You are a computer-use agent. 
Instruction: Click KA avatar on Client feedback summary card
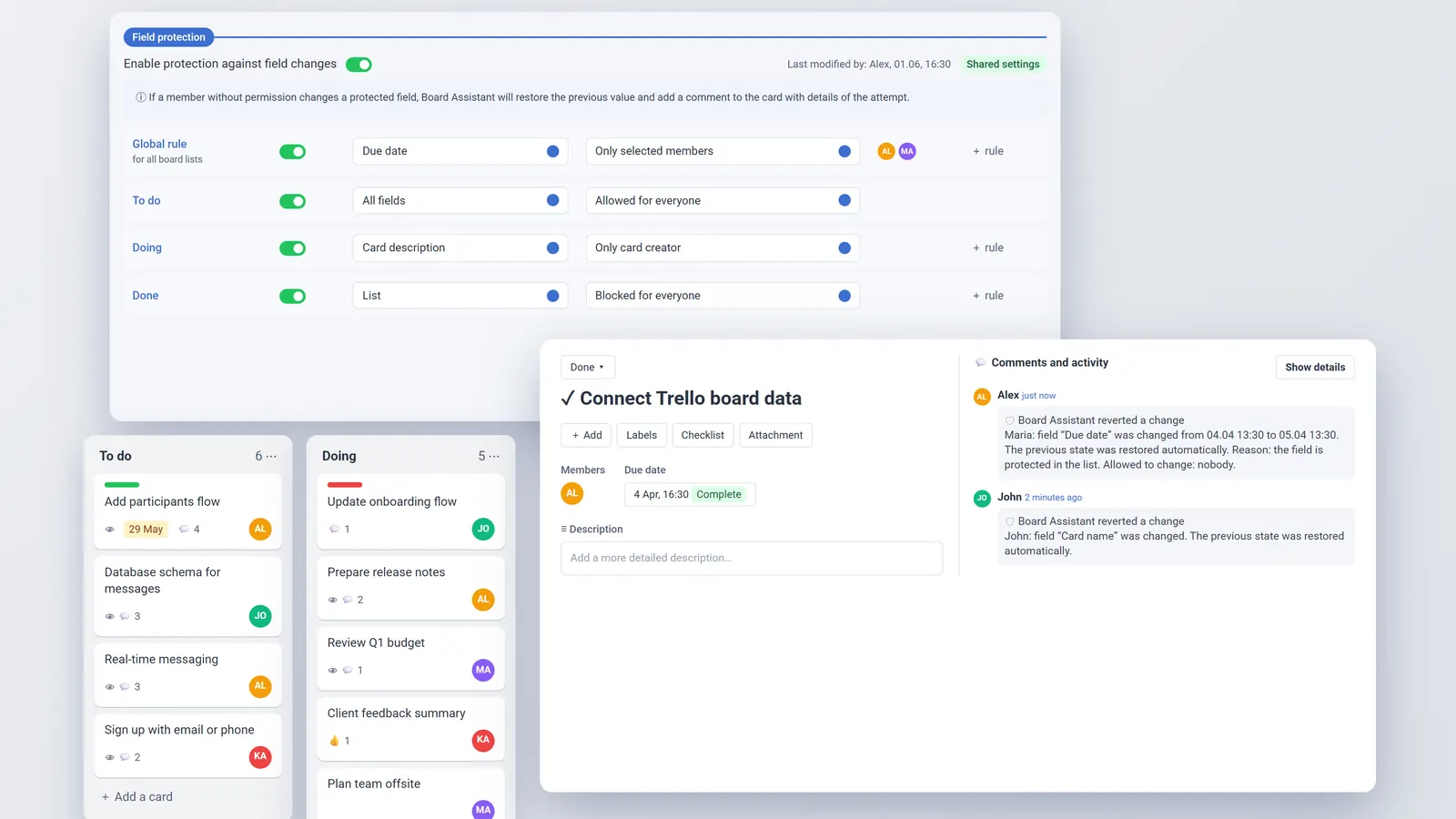(x=483, y=740)
